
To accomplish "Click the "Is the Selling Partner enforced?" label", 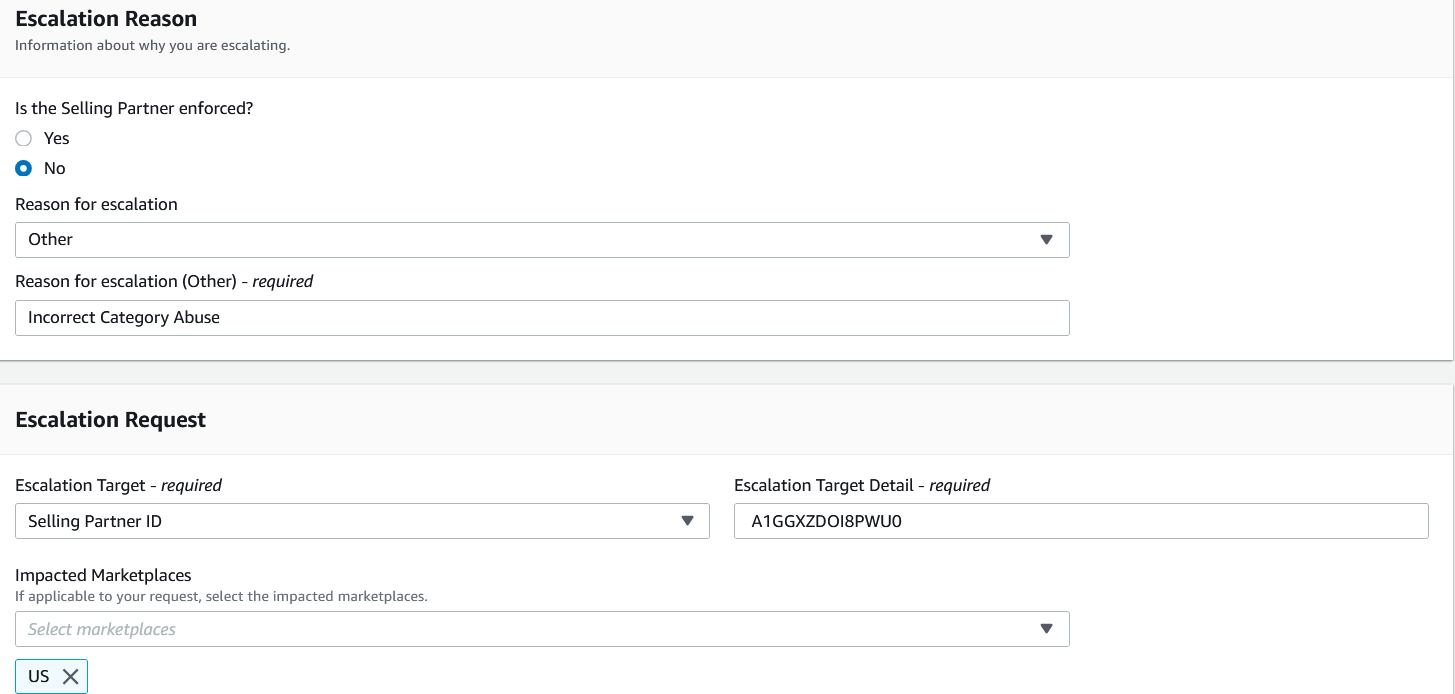I will [x=134, y=108].
